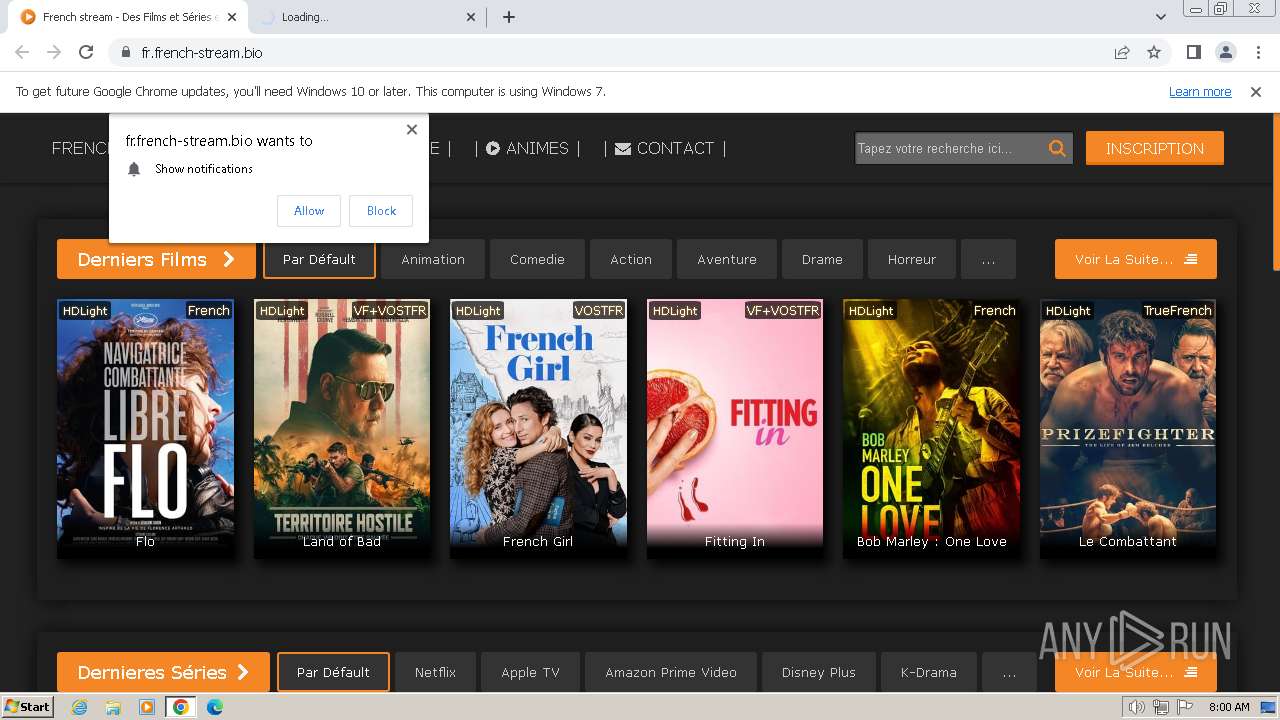Select the Comedie genre tab

[537, 259]
